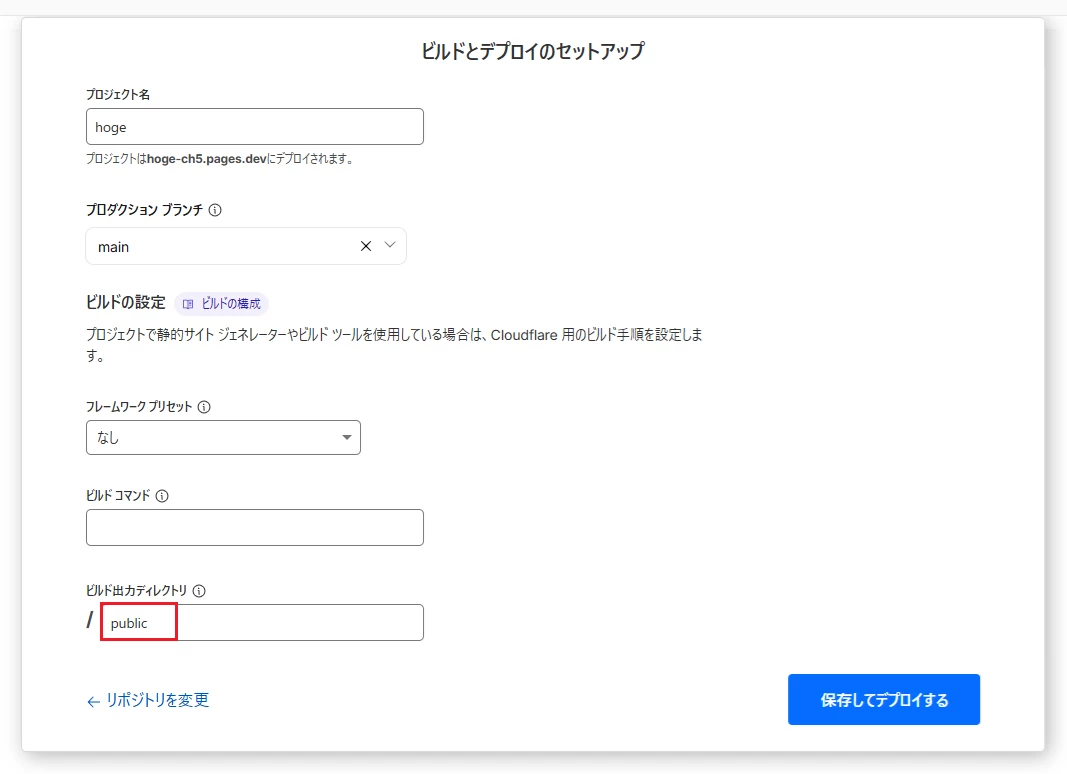The image size is (1067, 774).
Task: Click the info icon next to ビルド コマンド
Action: 162,496
